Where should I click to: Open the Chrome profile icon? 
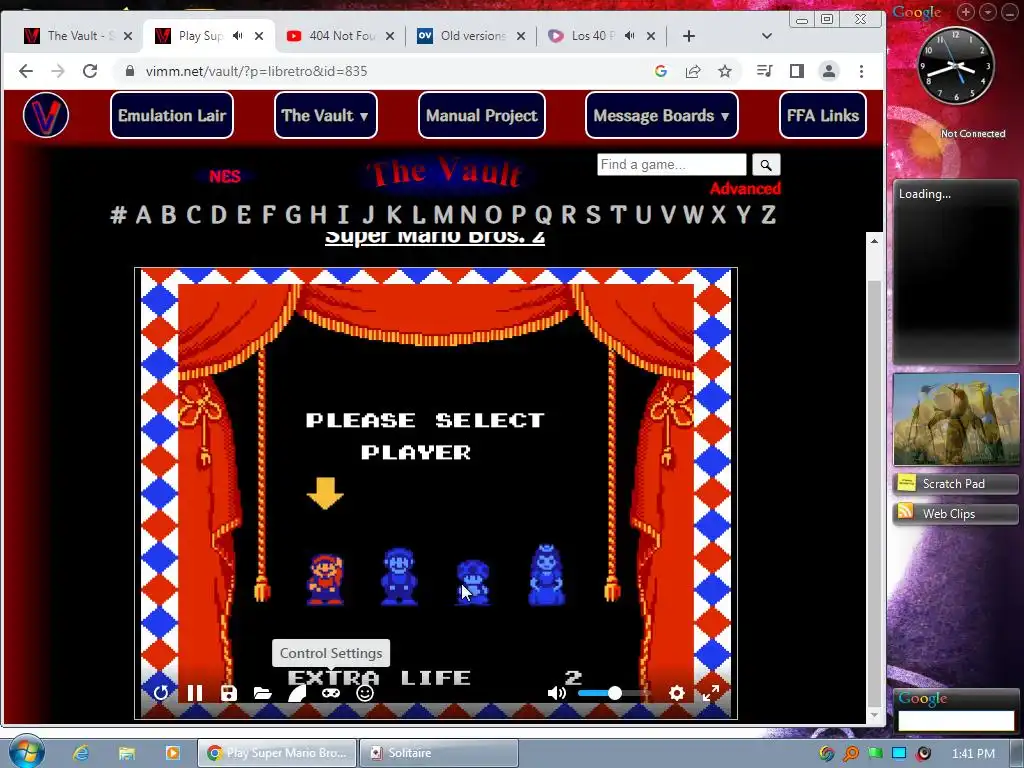point(829,71)
